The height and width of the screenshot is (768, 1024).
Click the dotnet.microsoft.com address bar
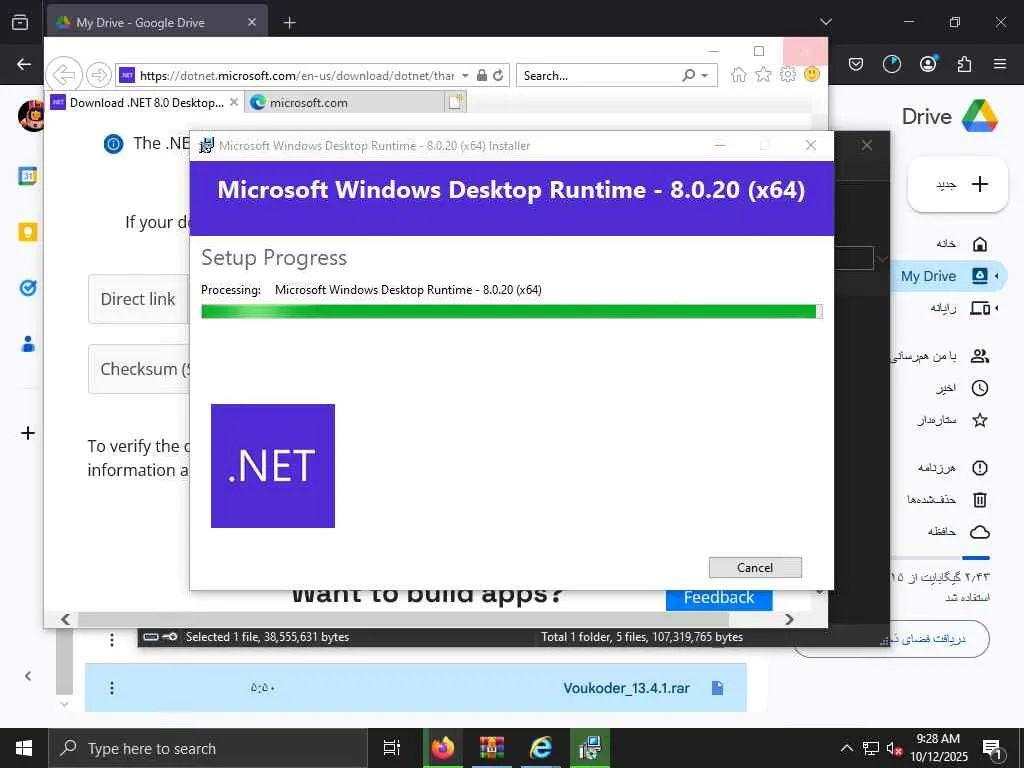click(x=297, y=76)
